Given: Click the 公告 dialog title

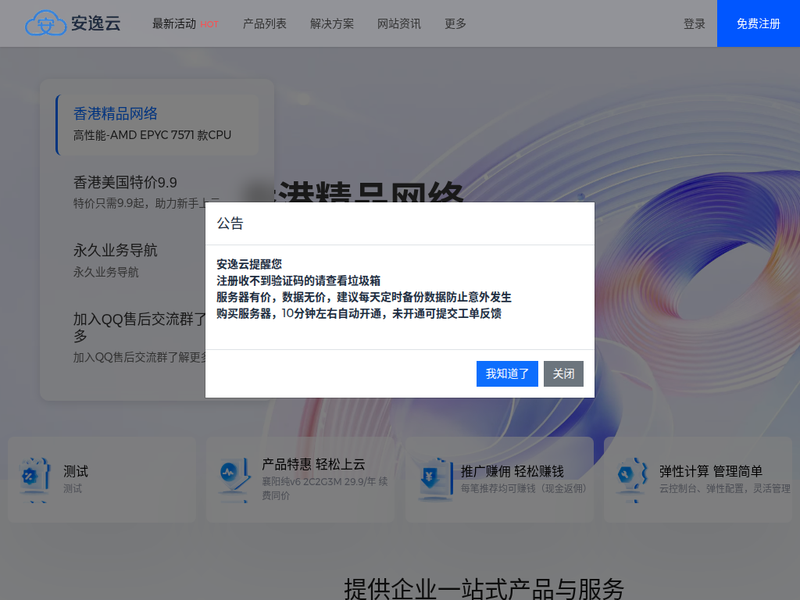Looking at the screenshot, I should click(230, 223).
